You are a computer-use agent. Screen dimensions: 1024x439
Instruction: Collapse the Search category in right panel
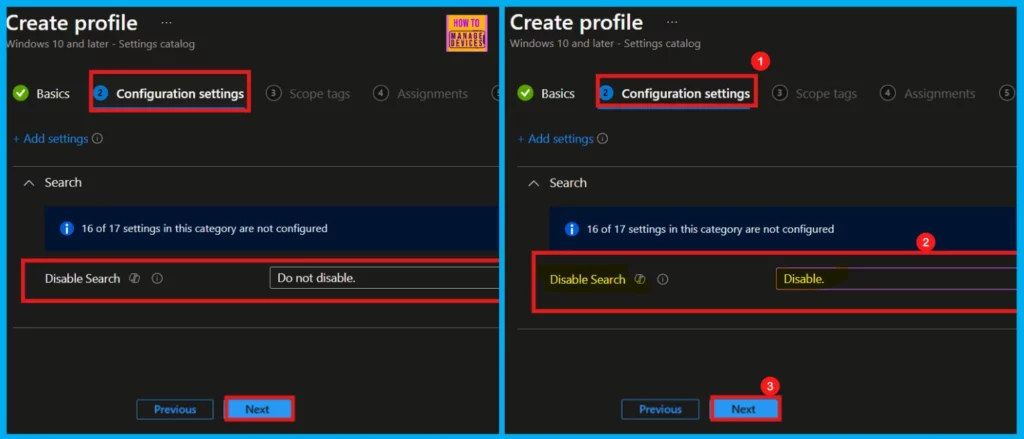click(534, 184)
